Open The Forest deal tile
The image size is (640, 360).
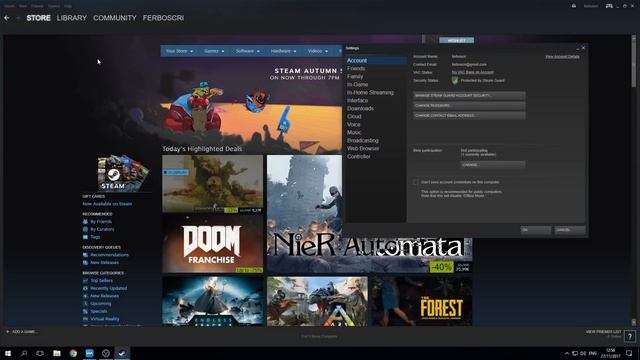coord(422,302)
